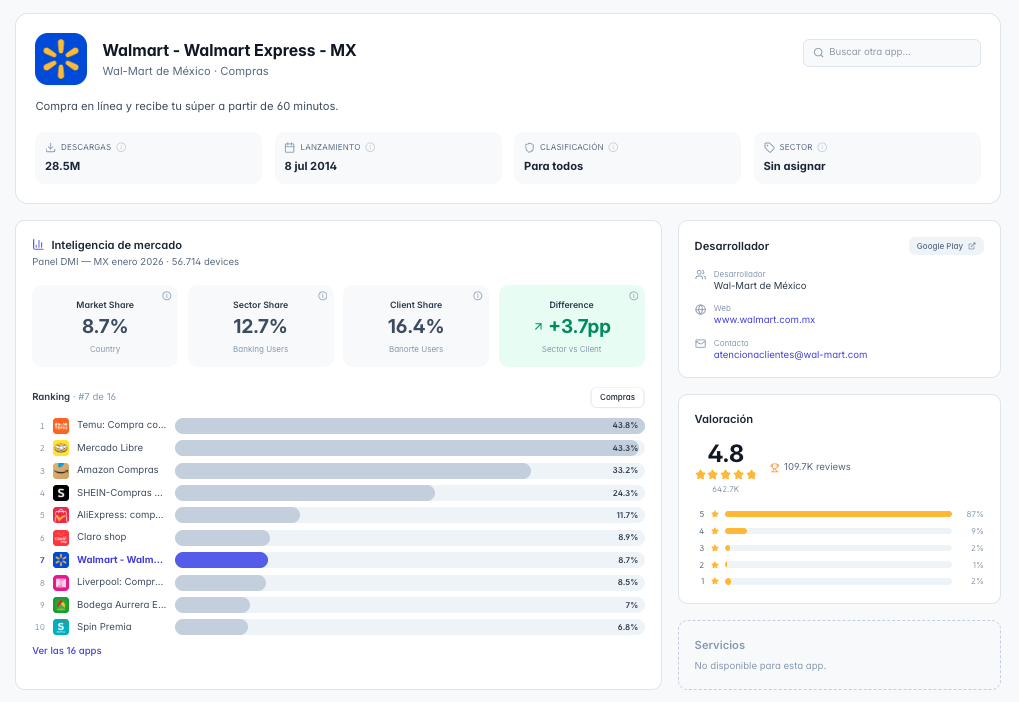The image size is (1019, 702).
Task: Click the Lanzamiento info icon
Action: [x=370, y=147]
